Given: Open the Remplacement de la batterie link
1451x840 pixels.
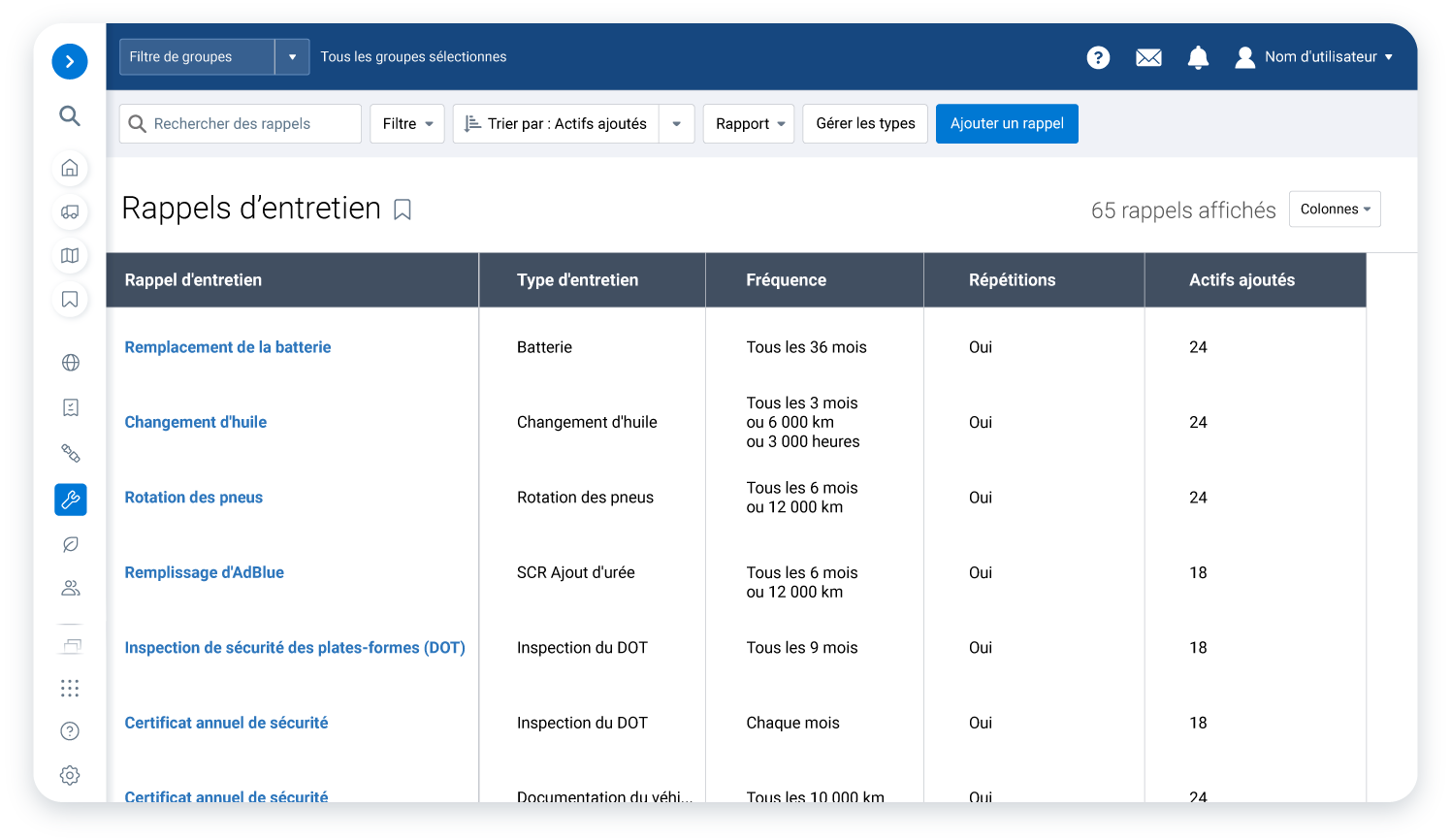Looking at the screenshot, I should point(227,346).
